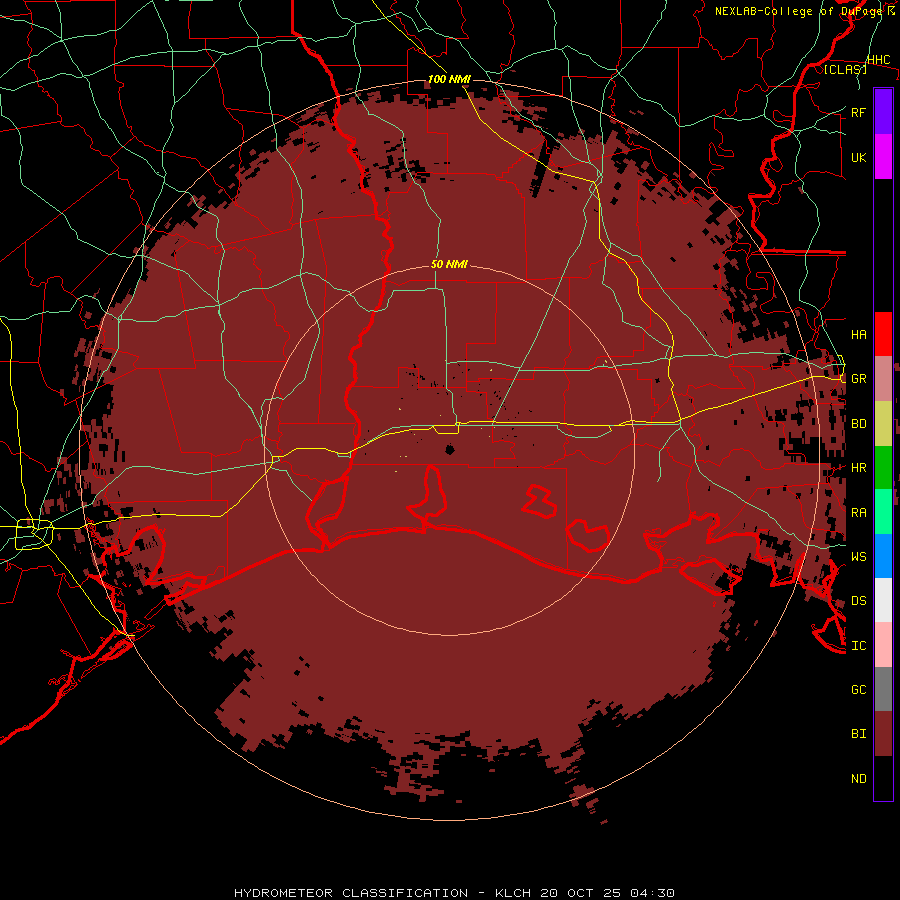Click the HA red legend swatch
The height and width of the screenshot is (900, 900).
883,334
